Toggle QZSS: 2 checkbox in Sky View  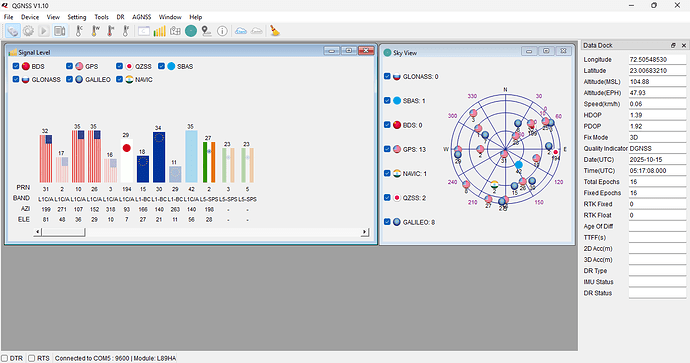point(387,197)
